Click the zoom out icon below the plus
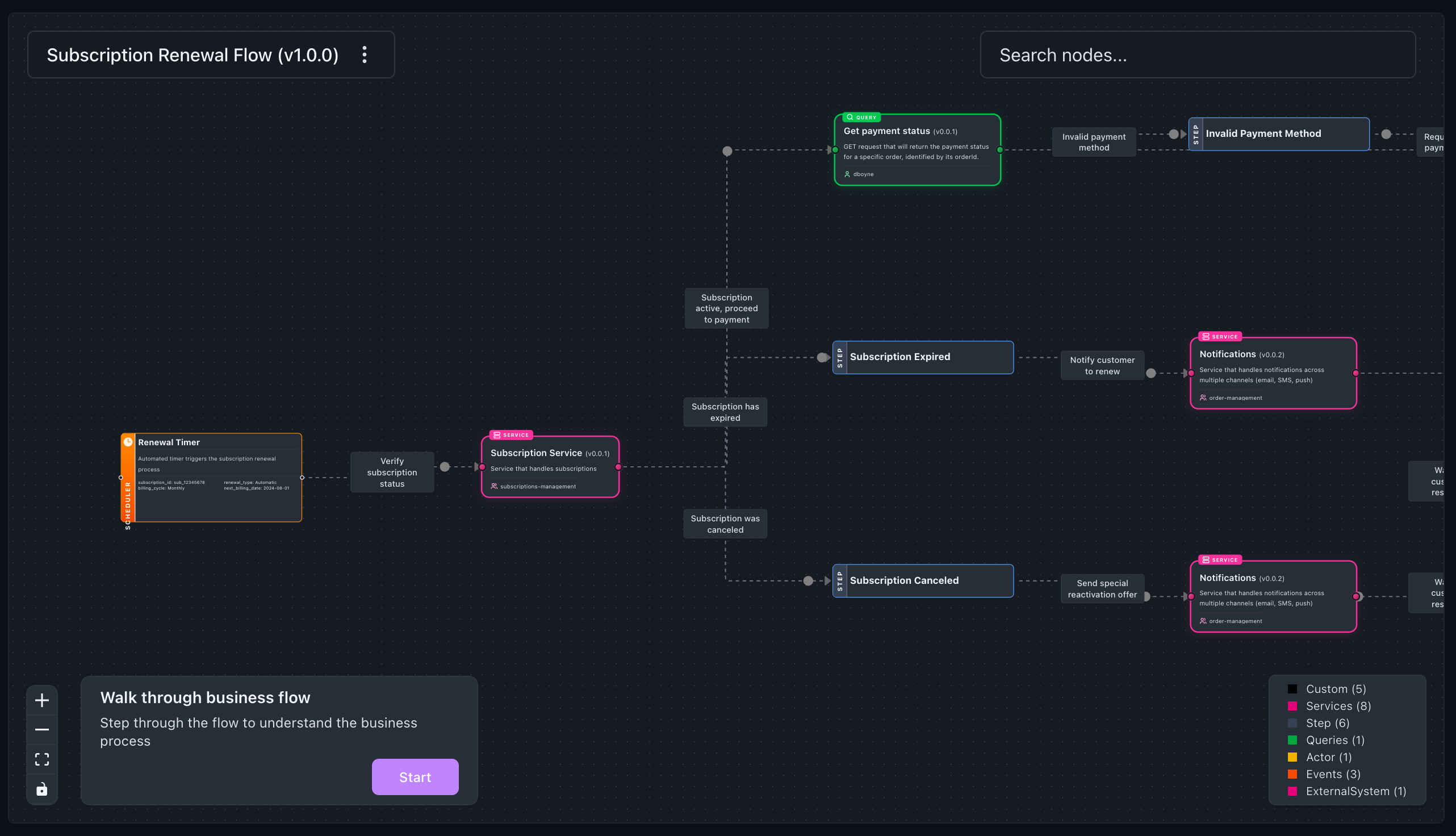This screenshot has width=1456, height=836. pyautogui.click(x=41, y=729)
